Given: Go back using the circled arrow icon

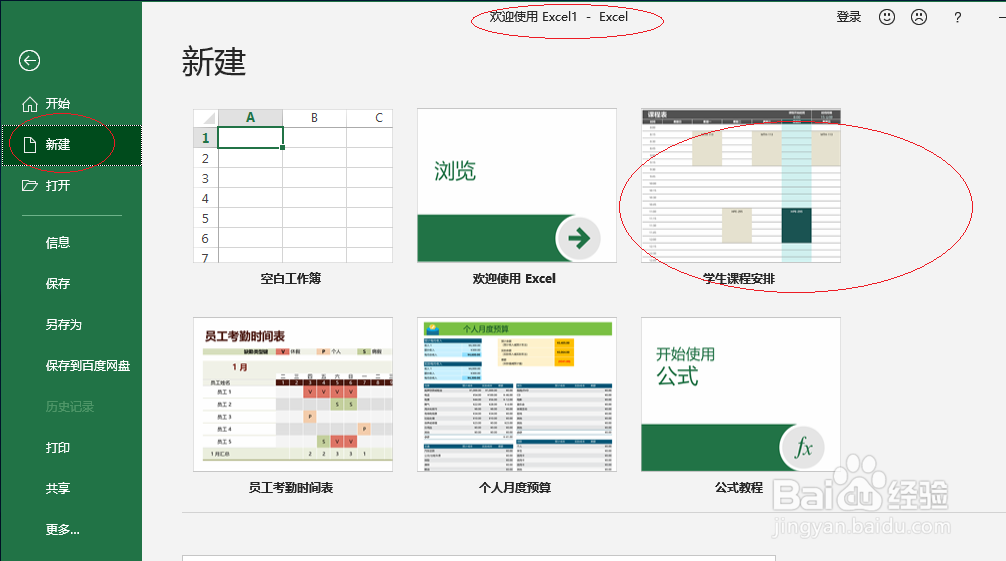Looking at the screenshot, I should pos(30,61).
